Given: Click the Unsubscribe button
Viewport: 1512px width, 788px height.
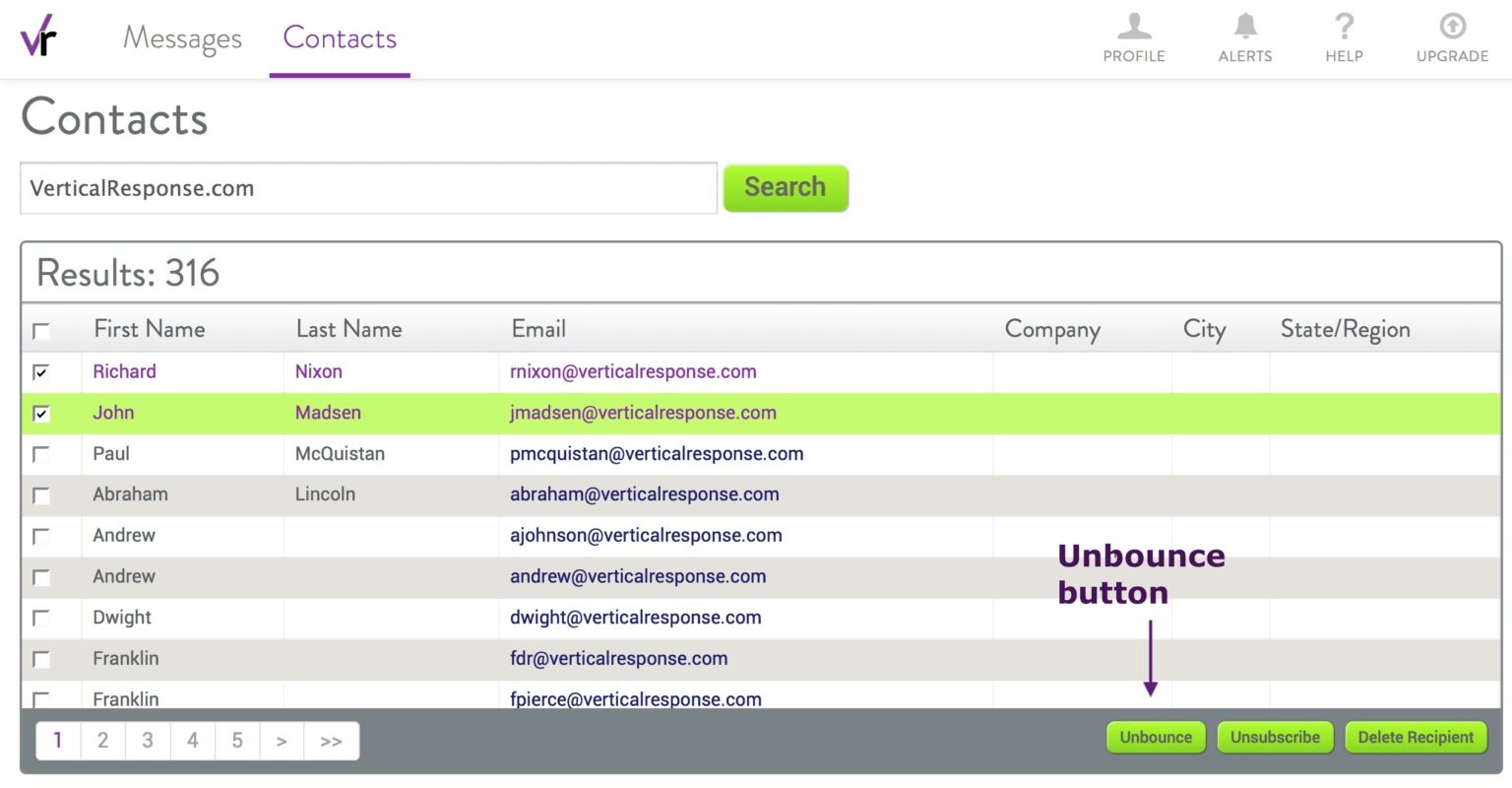Looking at the screenshot, I should (x=1275, y=737).
